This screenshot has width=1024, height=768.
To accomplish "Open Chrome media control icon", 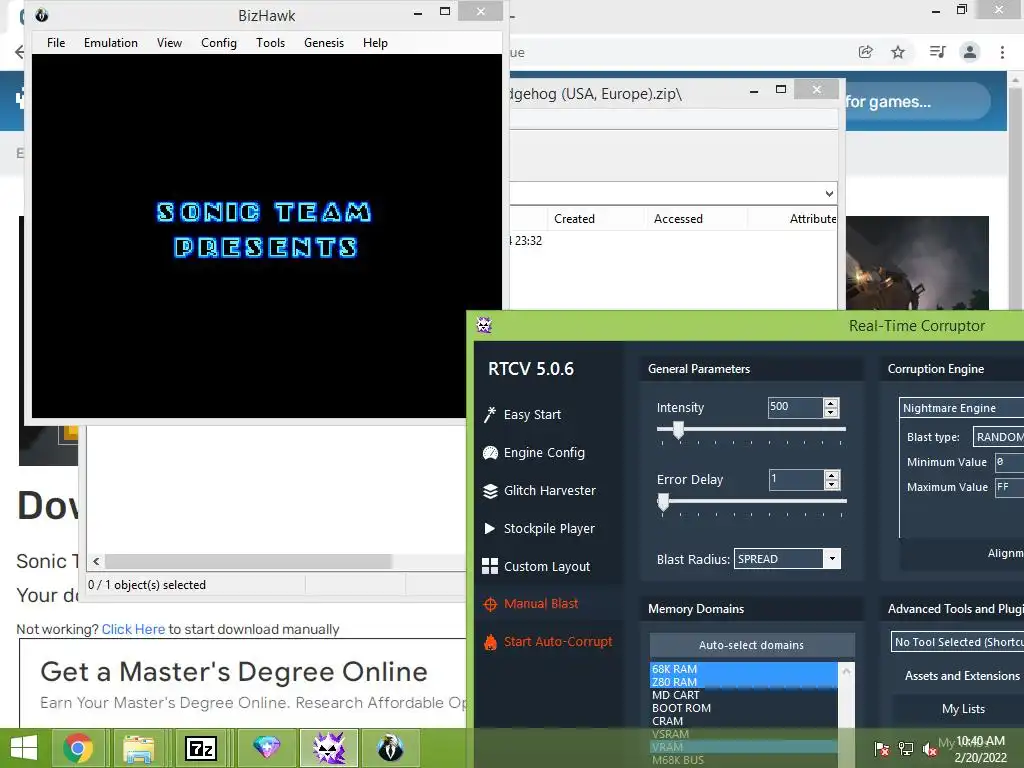I will coord(937,52).
